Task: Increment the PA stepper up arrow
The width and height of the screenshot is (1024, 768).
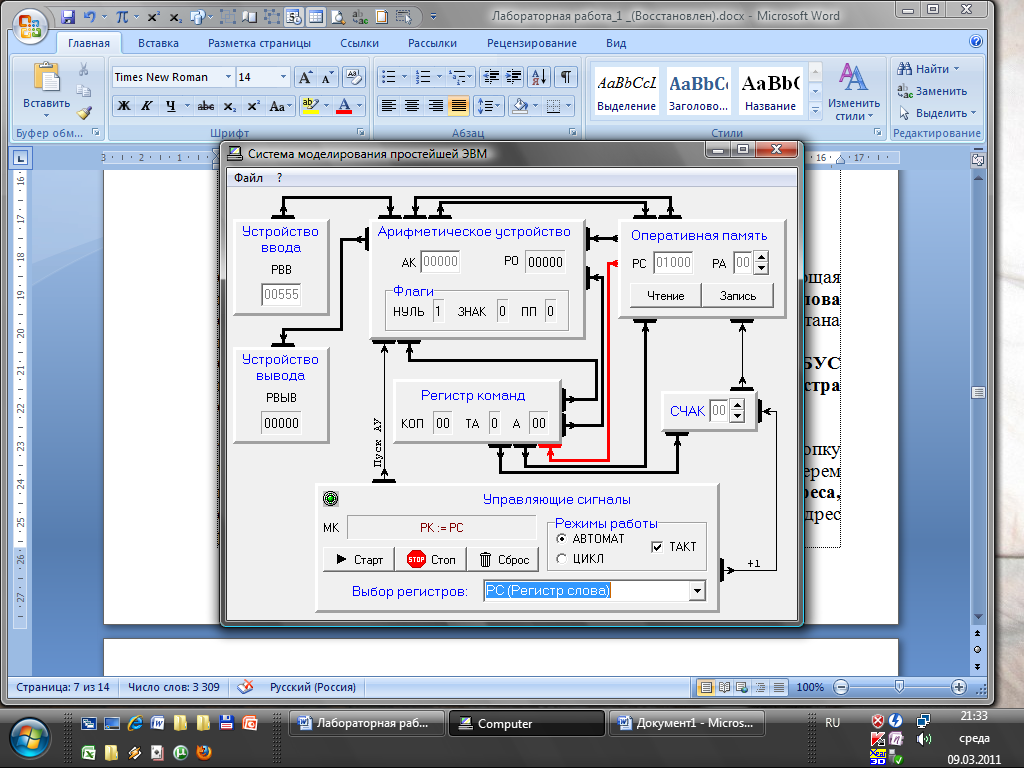Action: click(761, 258)
